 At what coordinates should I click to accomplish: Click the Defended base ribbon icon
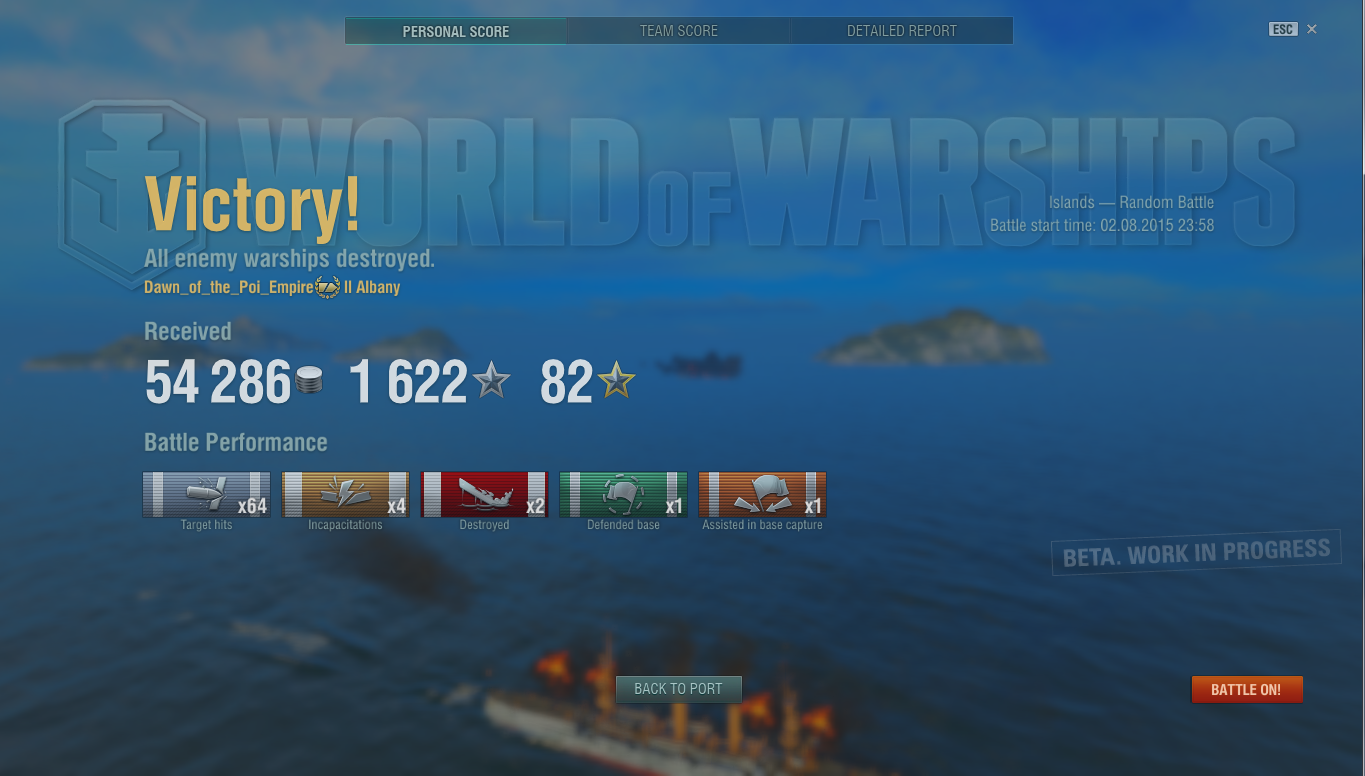coord(623,494)
